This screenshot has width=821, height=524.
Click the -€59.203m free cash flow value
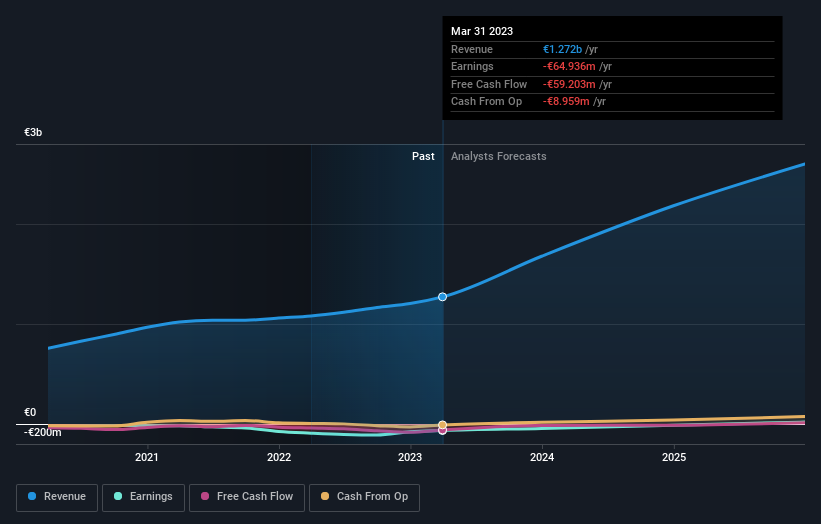point(569,84)
